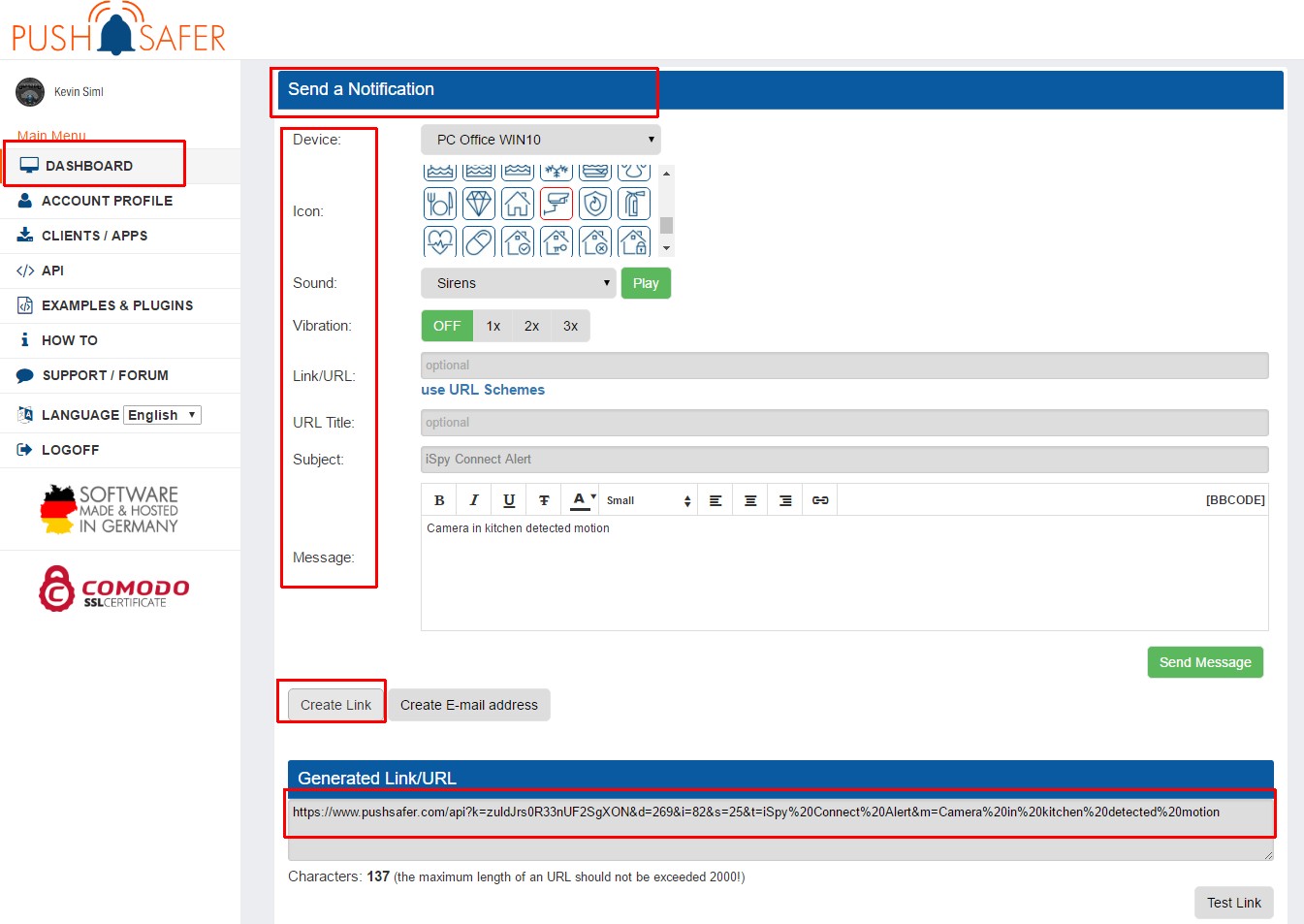Image resolution: width=1304 pixels, height=924 pixels.
Task: Focus the URL Title input field
Action: [844, 423]
